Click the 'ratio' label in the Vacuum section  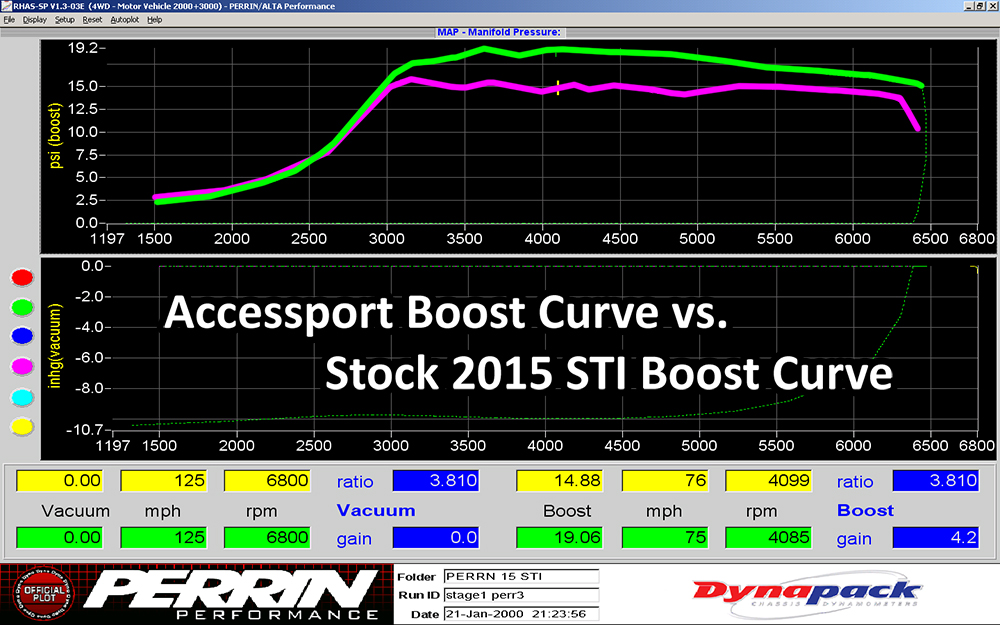(x=355, y=482)
